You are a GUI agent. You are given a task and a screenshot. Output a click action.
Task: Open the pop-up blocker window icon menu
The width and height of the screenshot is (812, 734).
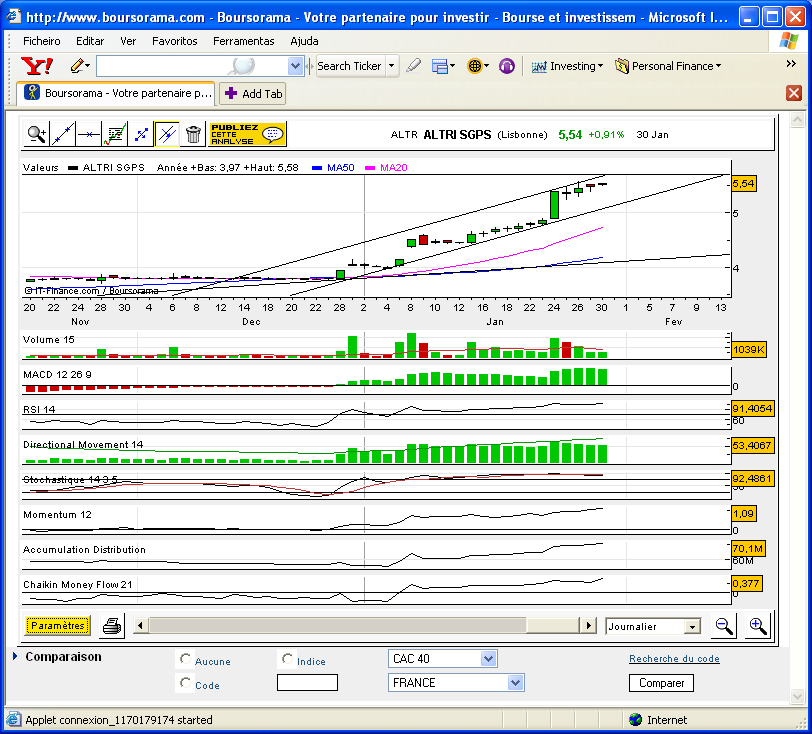pyautogui.click(x=443, y=66)
